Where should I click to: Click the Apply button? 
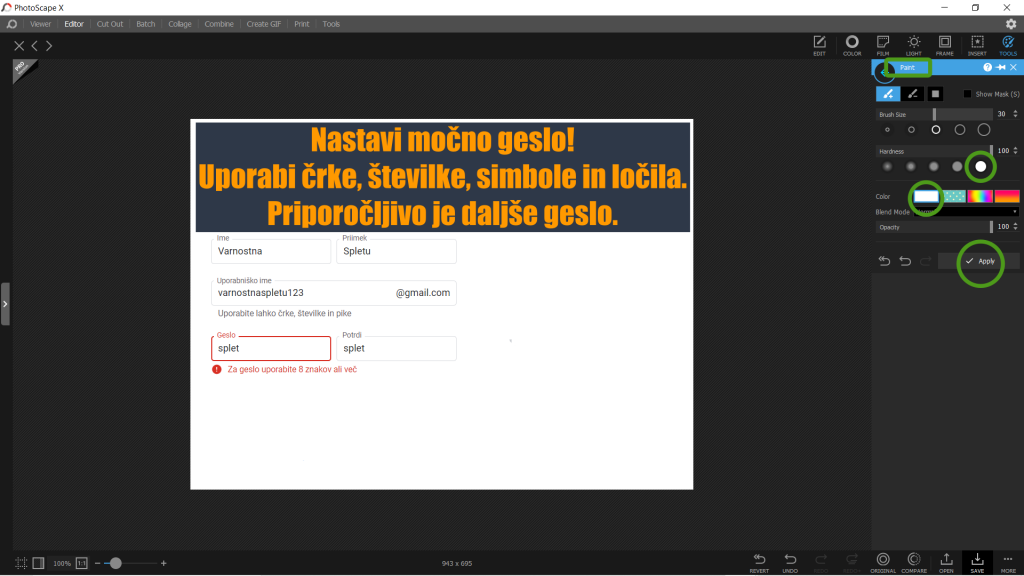979,261
